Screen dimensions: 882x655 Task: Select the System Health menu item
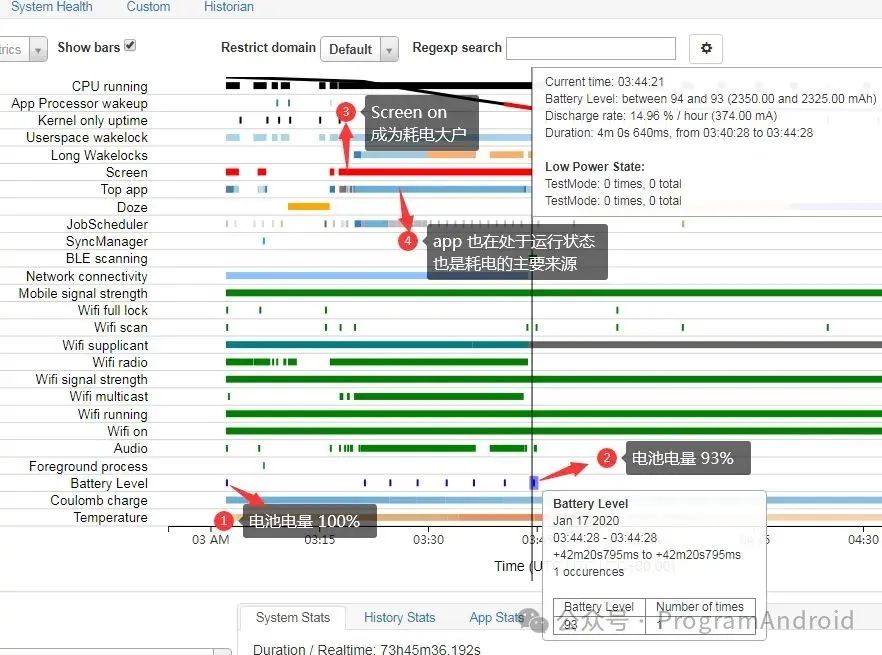tap(52, 7)
